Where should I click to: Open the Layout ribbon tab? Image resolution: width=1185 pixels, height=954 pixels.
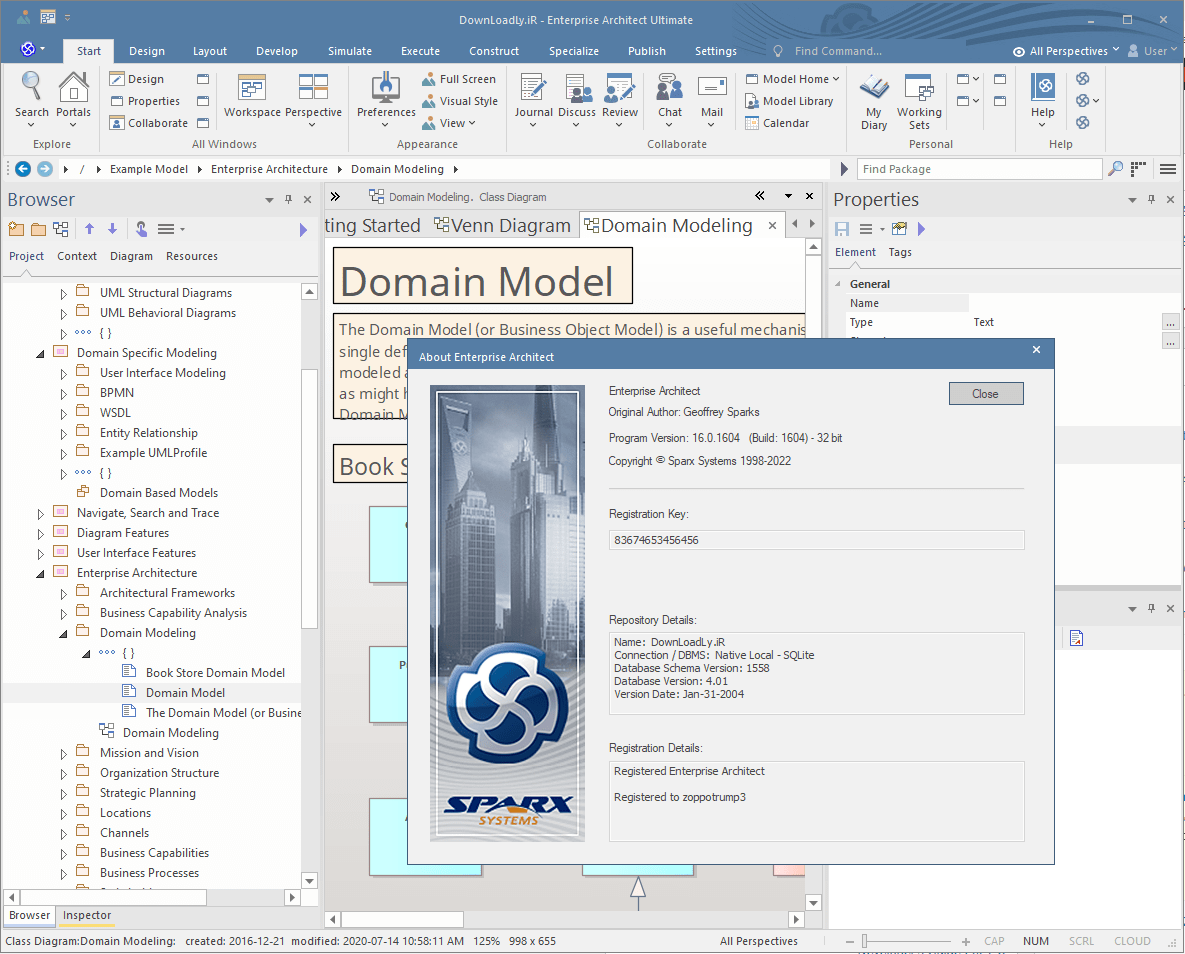209,51
